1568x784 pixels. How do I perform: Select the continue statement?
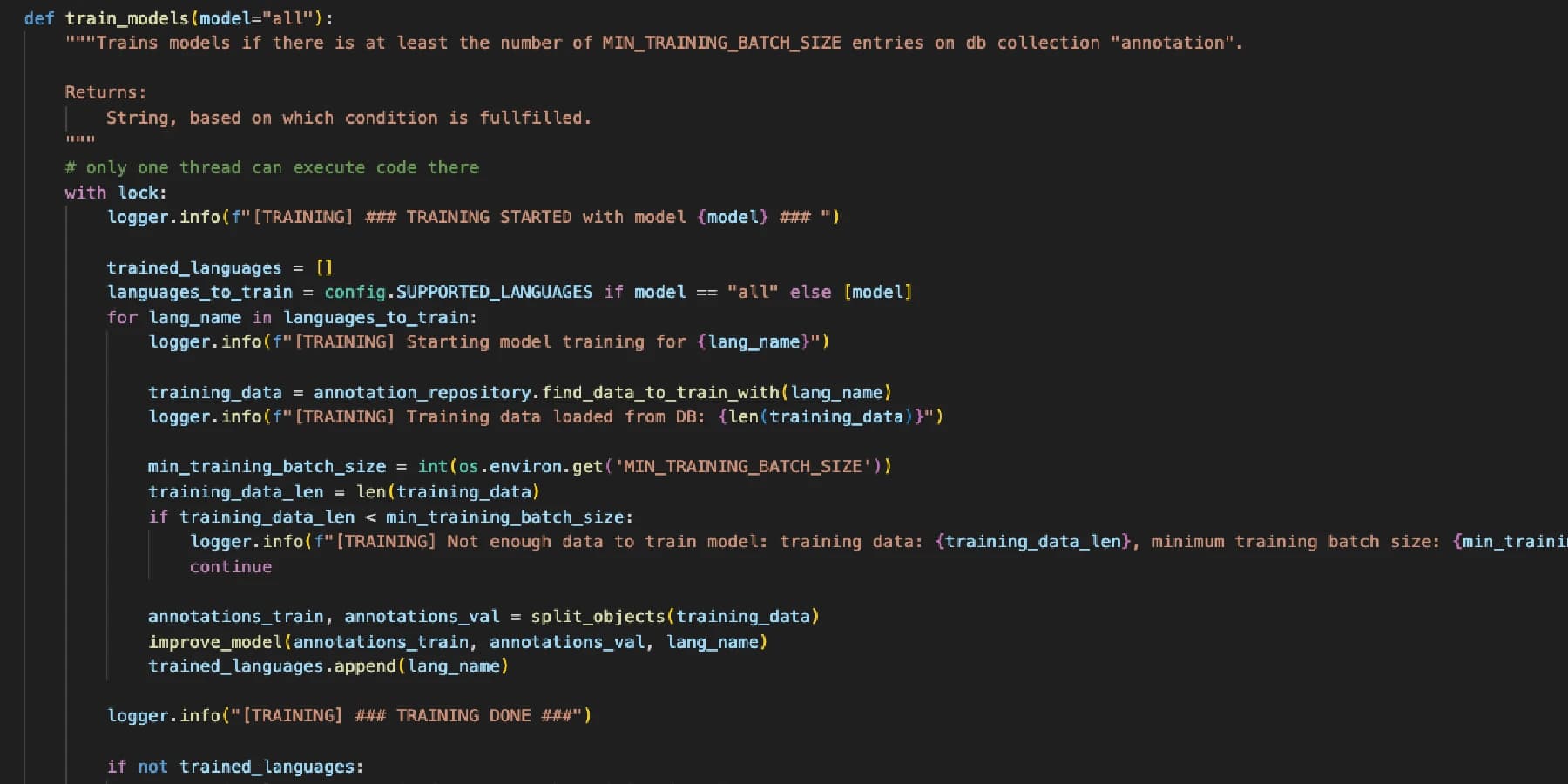click(x=230, y=566)
